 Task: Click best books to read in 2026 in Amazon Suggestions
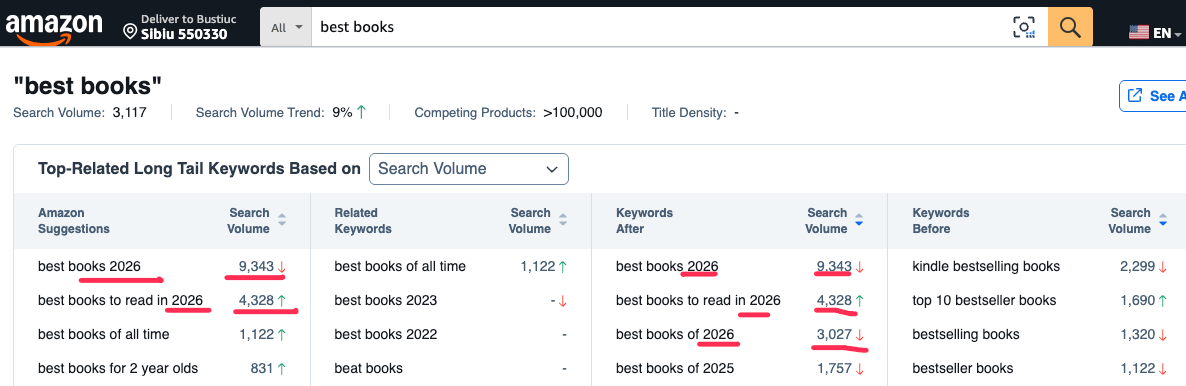coord(120,300)
